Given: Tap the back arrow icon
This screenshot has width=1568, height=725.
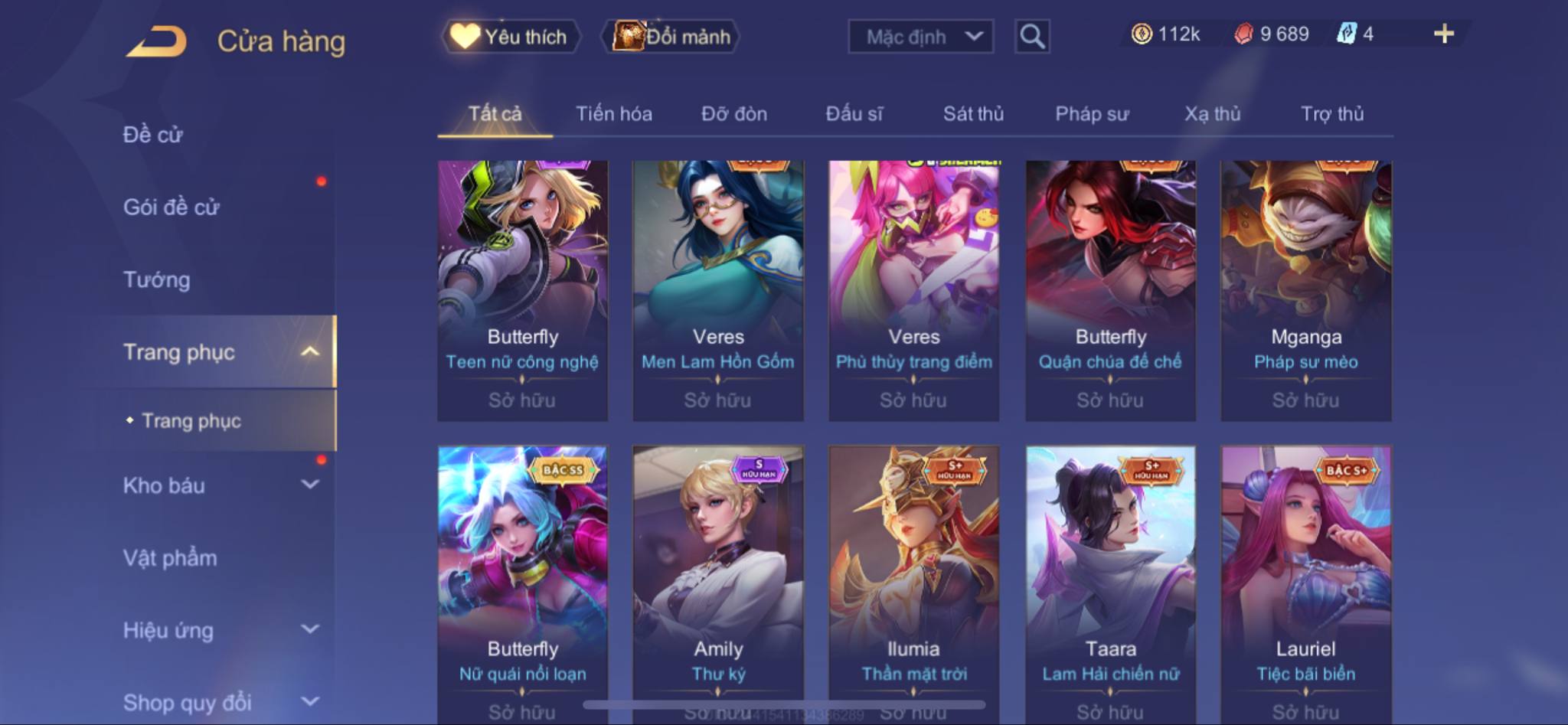Looking at the screenshot, I should click(x=157, y=41).
